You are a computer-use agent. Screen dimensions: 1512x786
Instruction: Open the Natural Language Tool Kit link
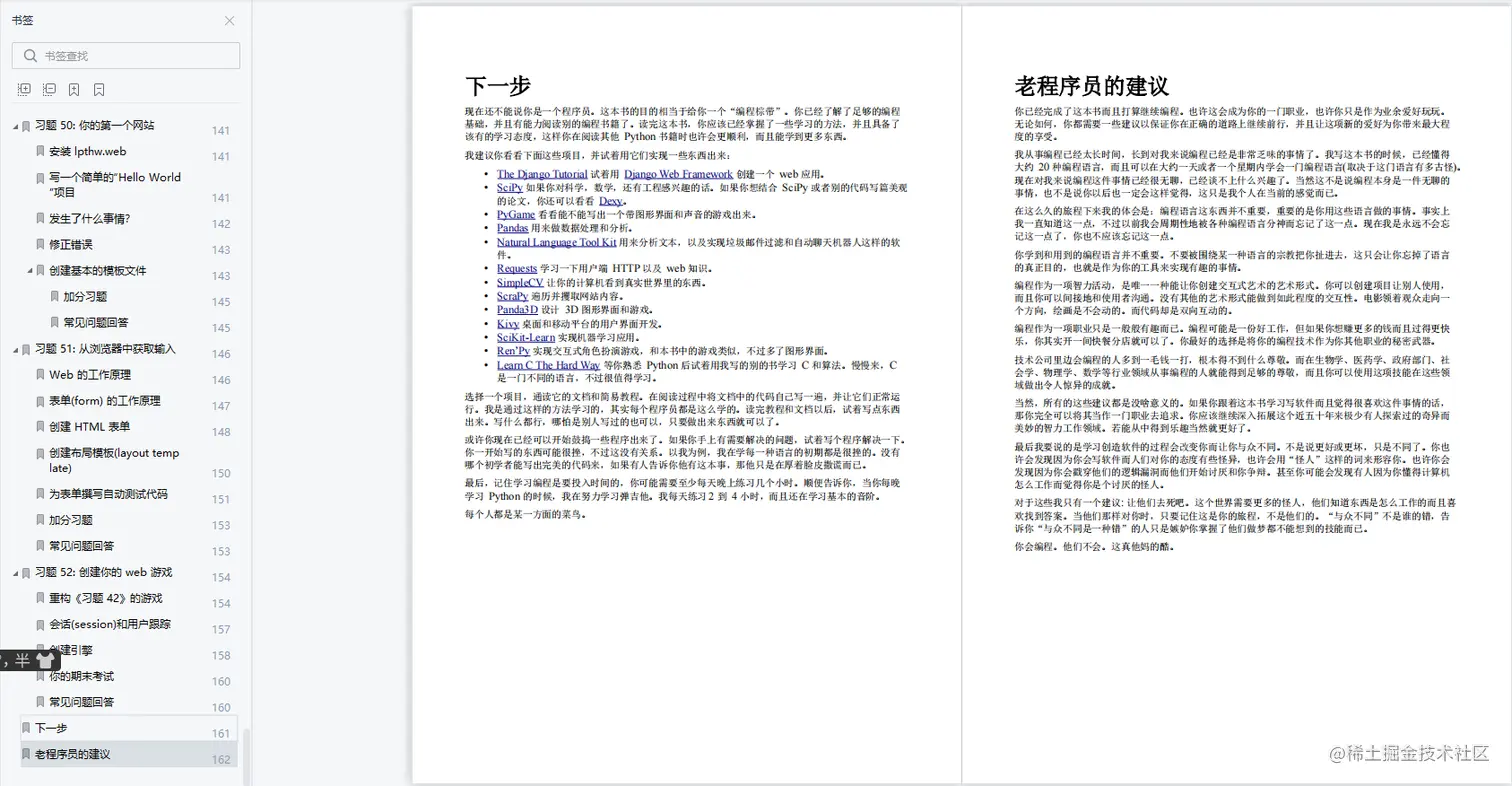point(556,242)
